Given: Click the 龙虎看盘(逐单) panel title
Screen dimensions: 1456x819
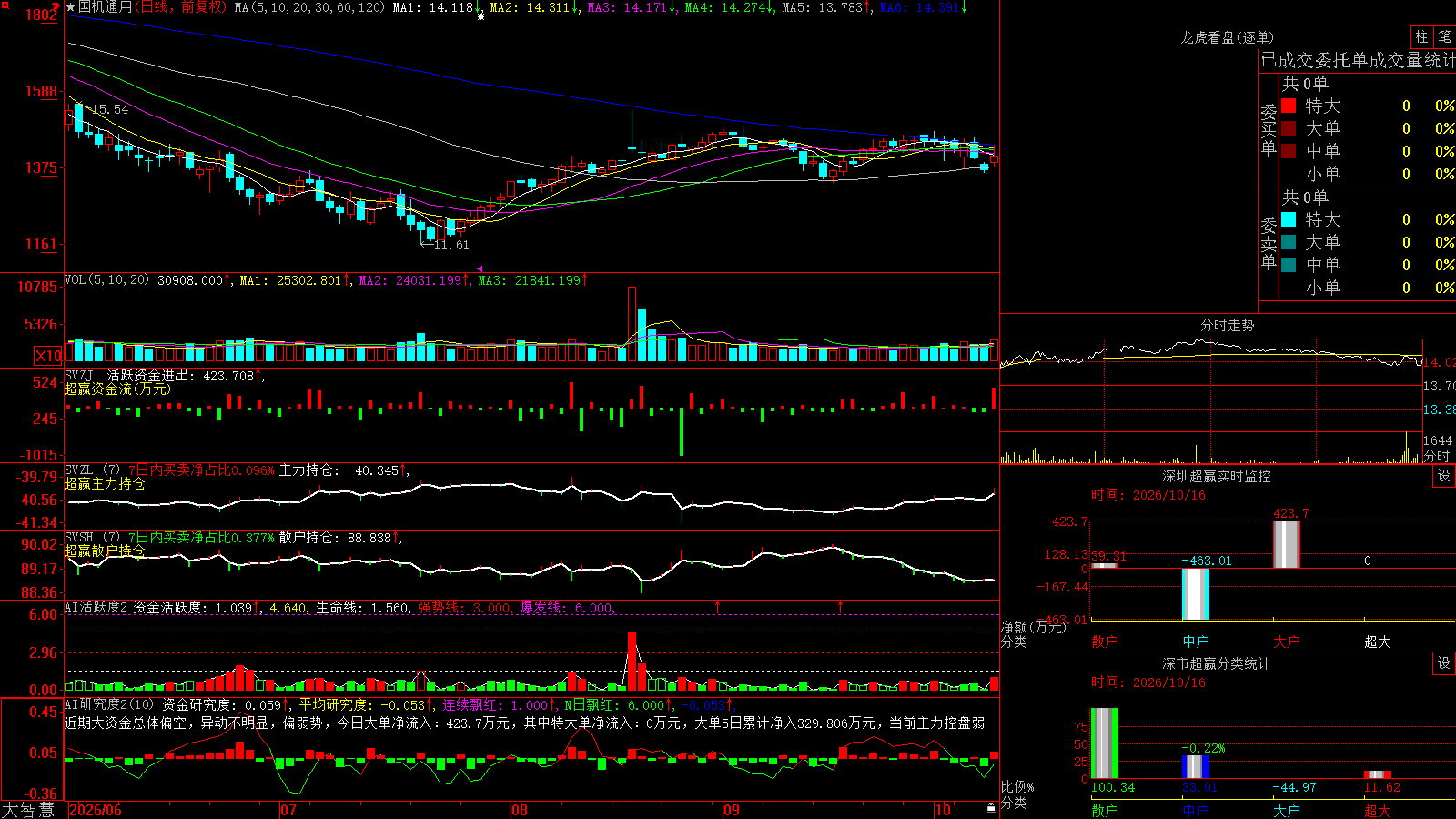Looking at the screenshot, I should (1227, 37).
